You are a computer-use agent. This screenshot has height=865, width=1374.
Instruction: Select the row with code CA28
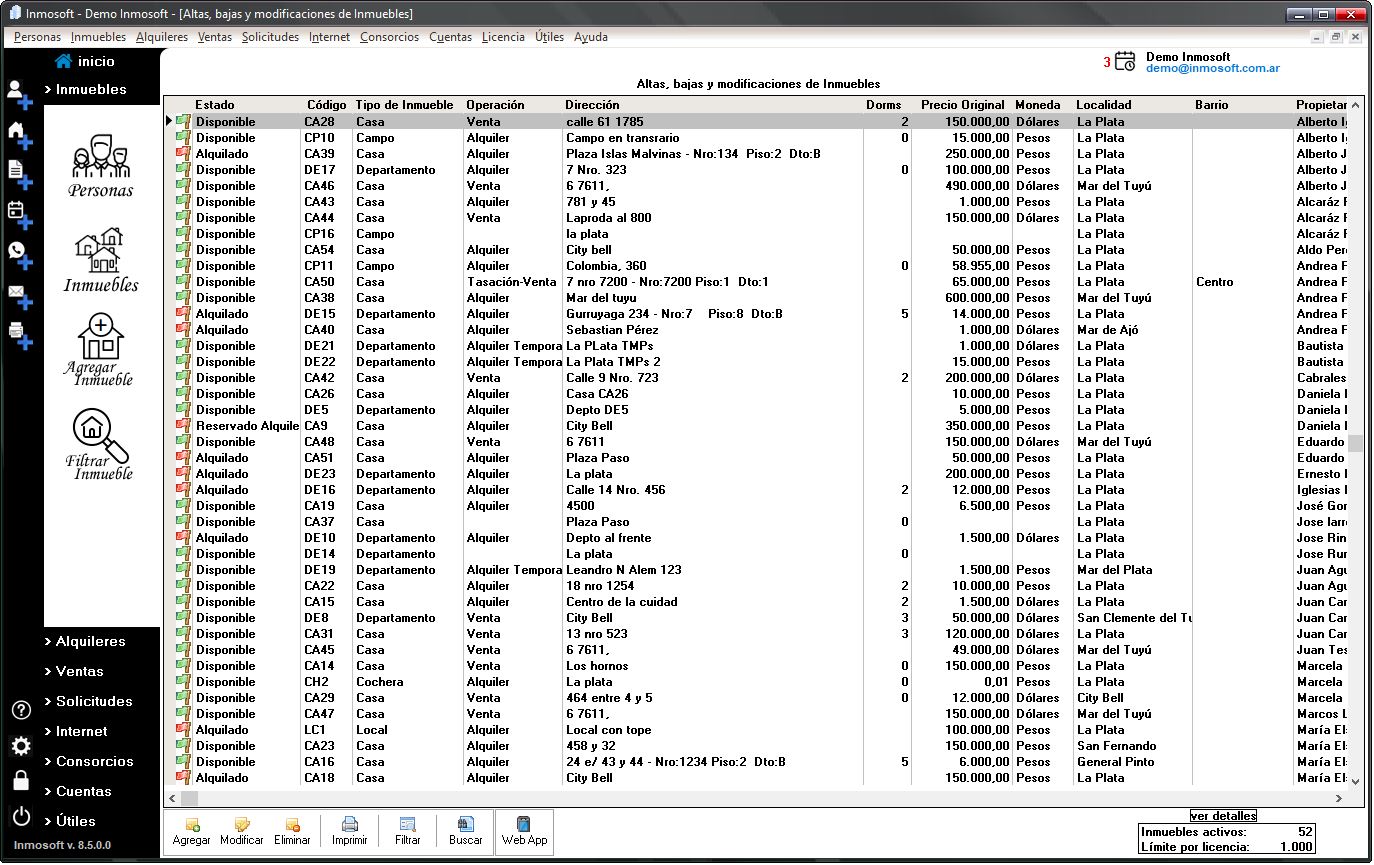tap(755, 121)
